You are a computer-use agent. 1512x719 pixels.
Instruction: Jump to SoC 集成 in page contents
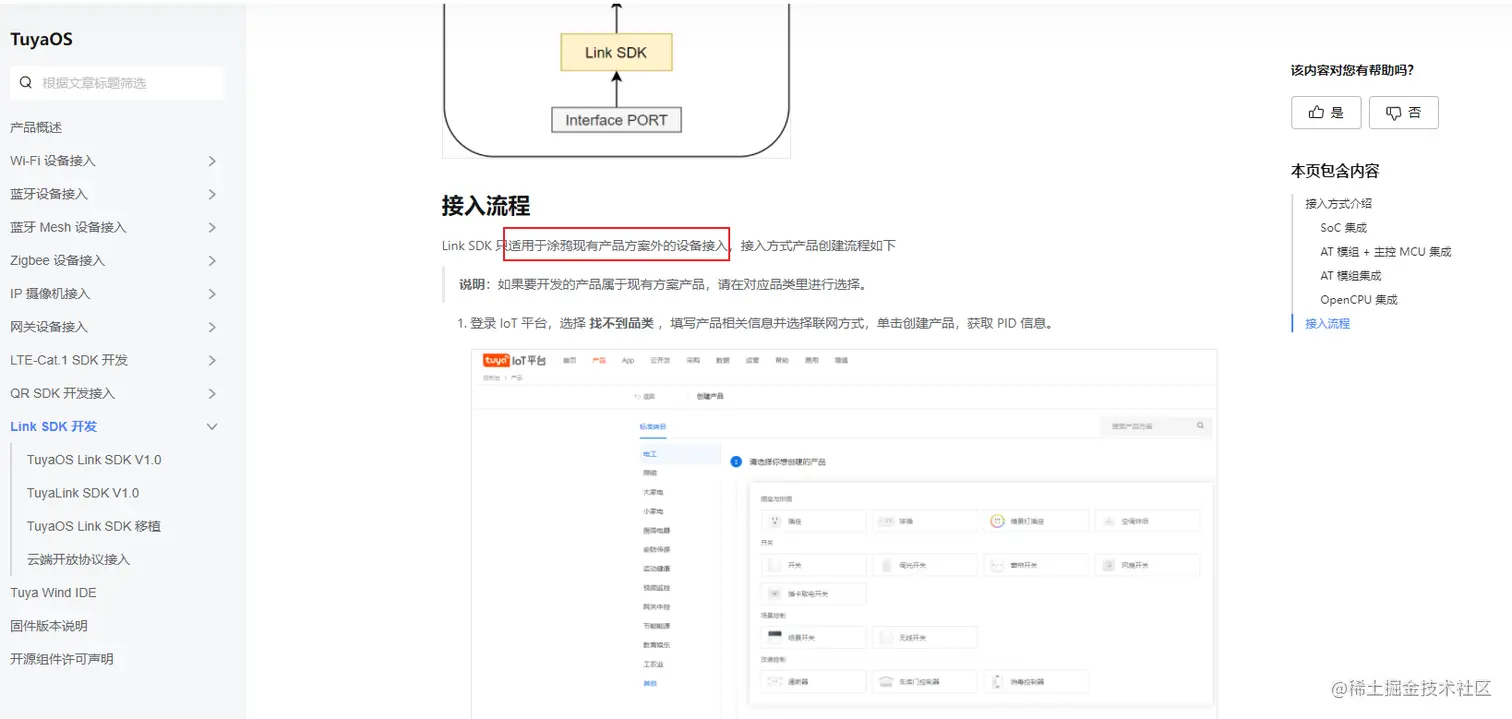pos(1343,227)
